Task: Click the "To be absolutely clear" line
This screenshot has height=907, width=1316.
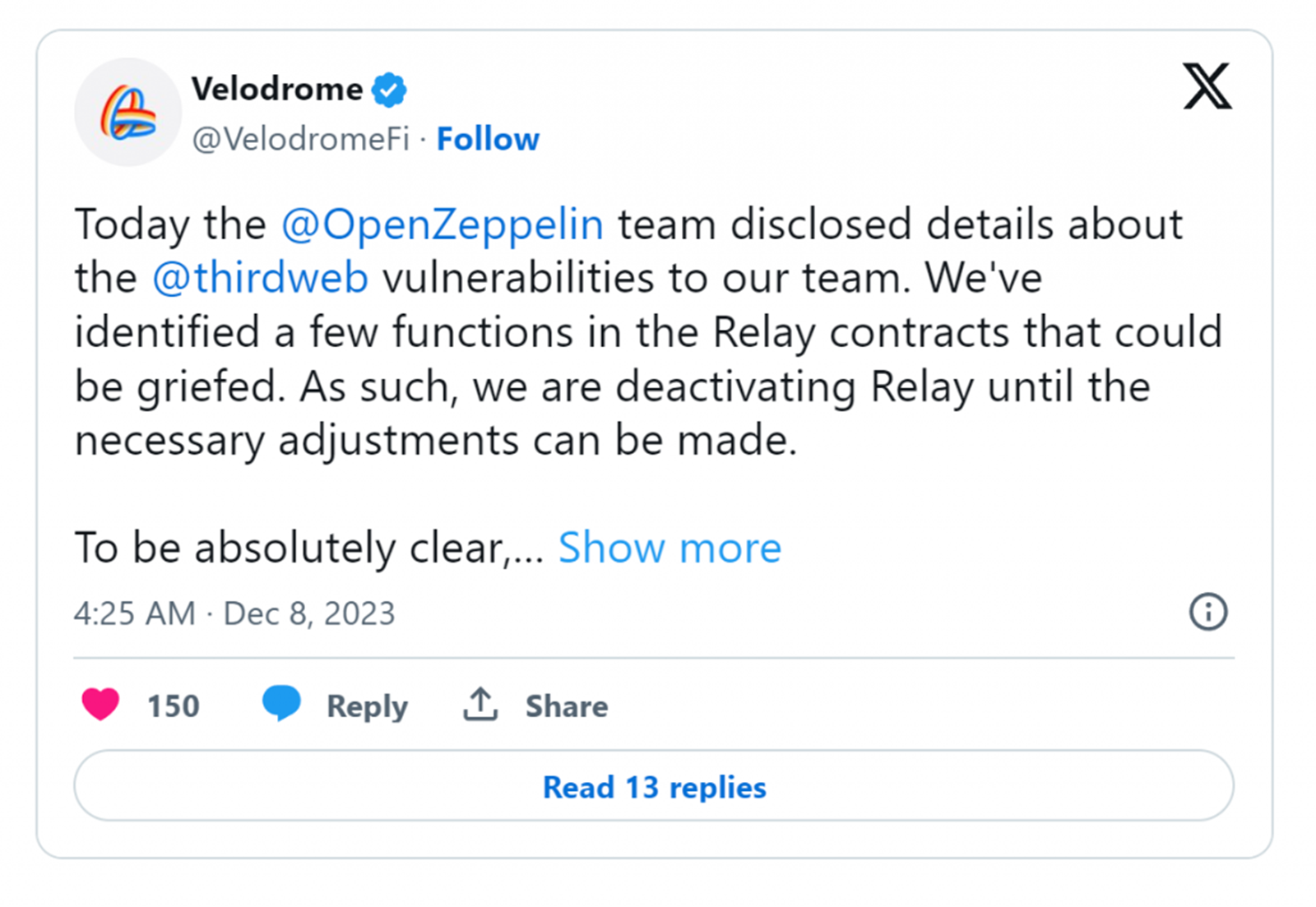Action: point(308,548)
